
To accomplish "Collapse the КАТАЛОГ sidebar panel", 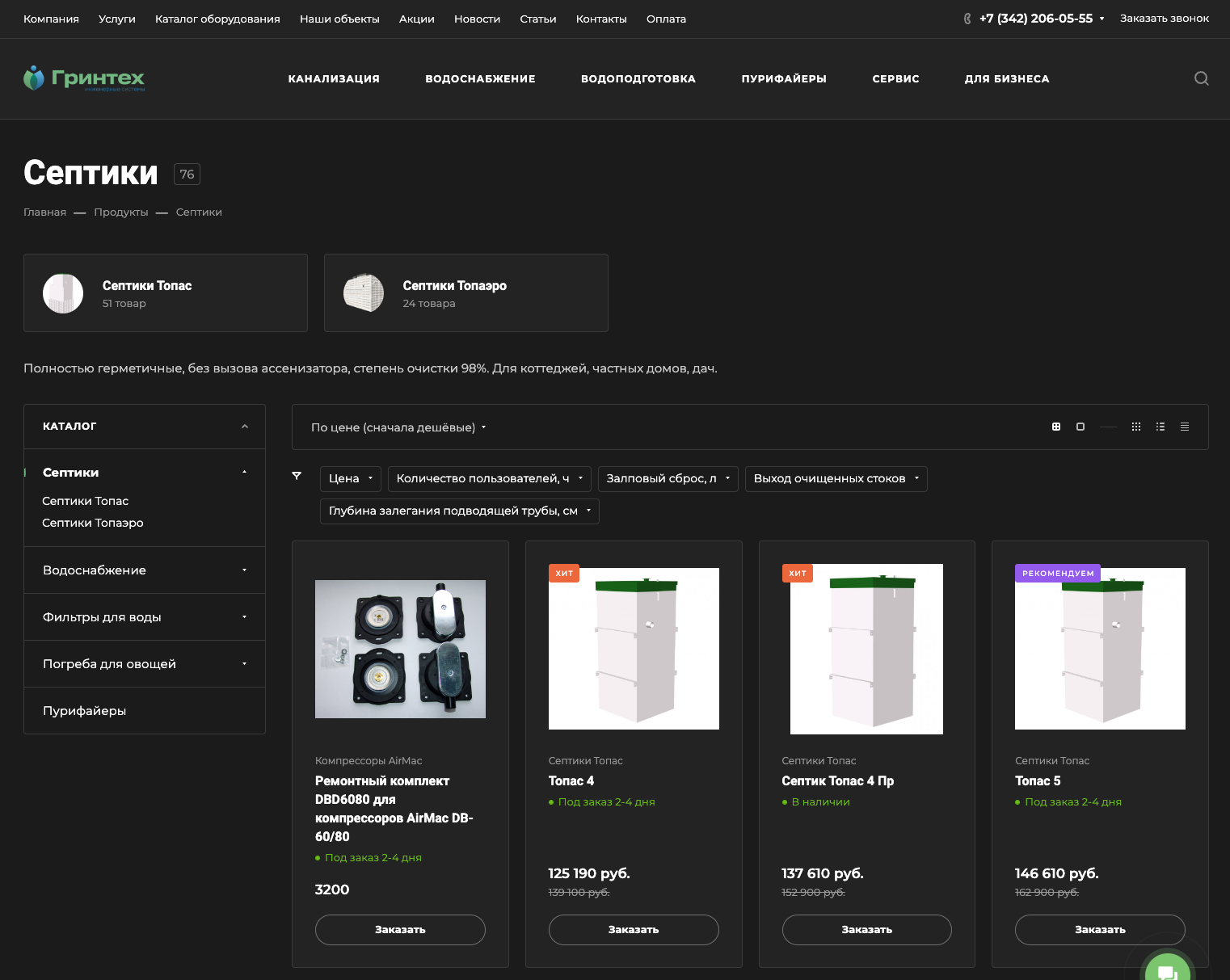I will (244, 427).
